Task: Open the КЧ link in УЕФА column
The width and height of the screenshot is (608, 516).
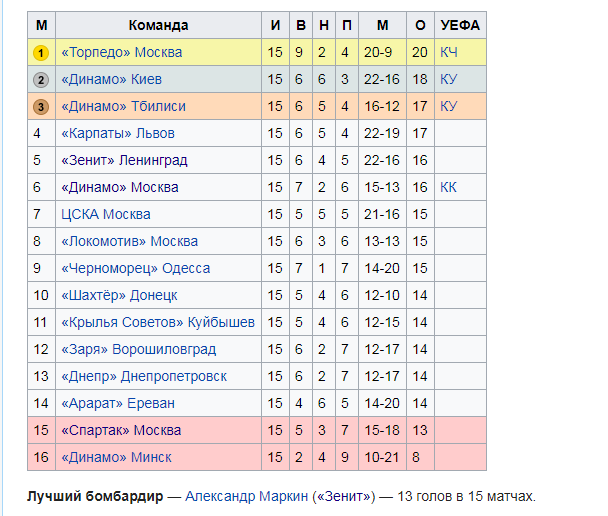Action: pos(449,52)
